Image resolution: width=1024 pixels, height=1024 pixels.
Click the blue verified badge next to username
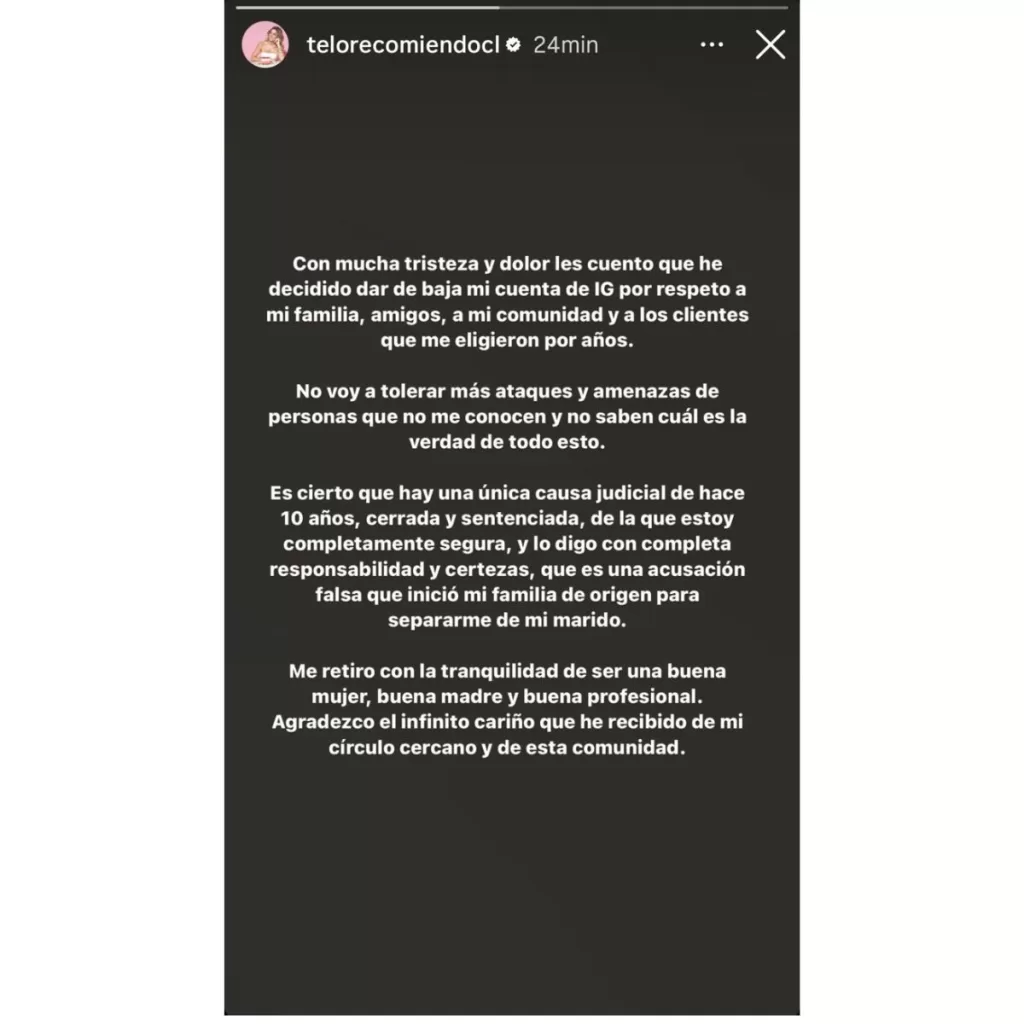tap(513, 44)
